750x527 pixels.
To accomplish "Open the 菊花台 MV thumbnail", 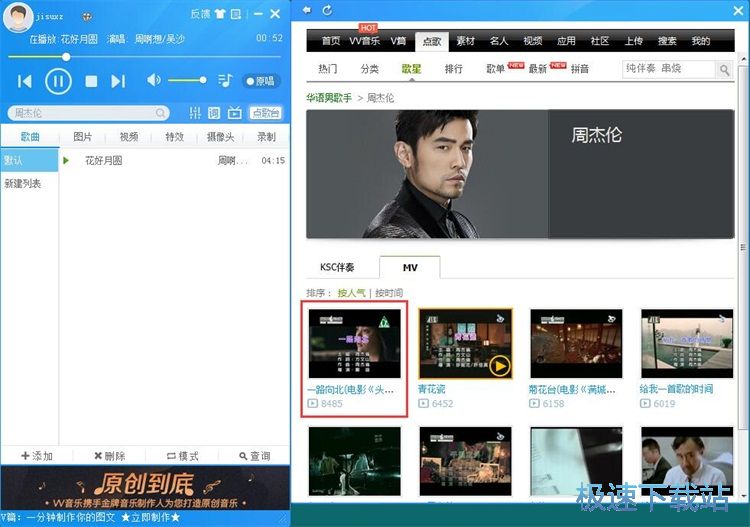I will click(576, 343).
